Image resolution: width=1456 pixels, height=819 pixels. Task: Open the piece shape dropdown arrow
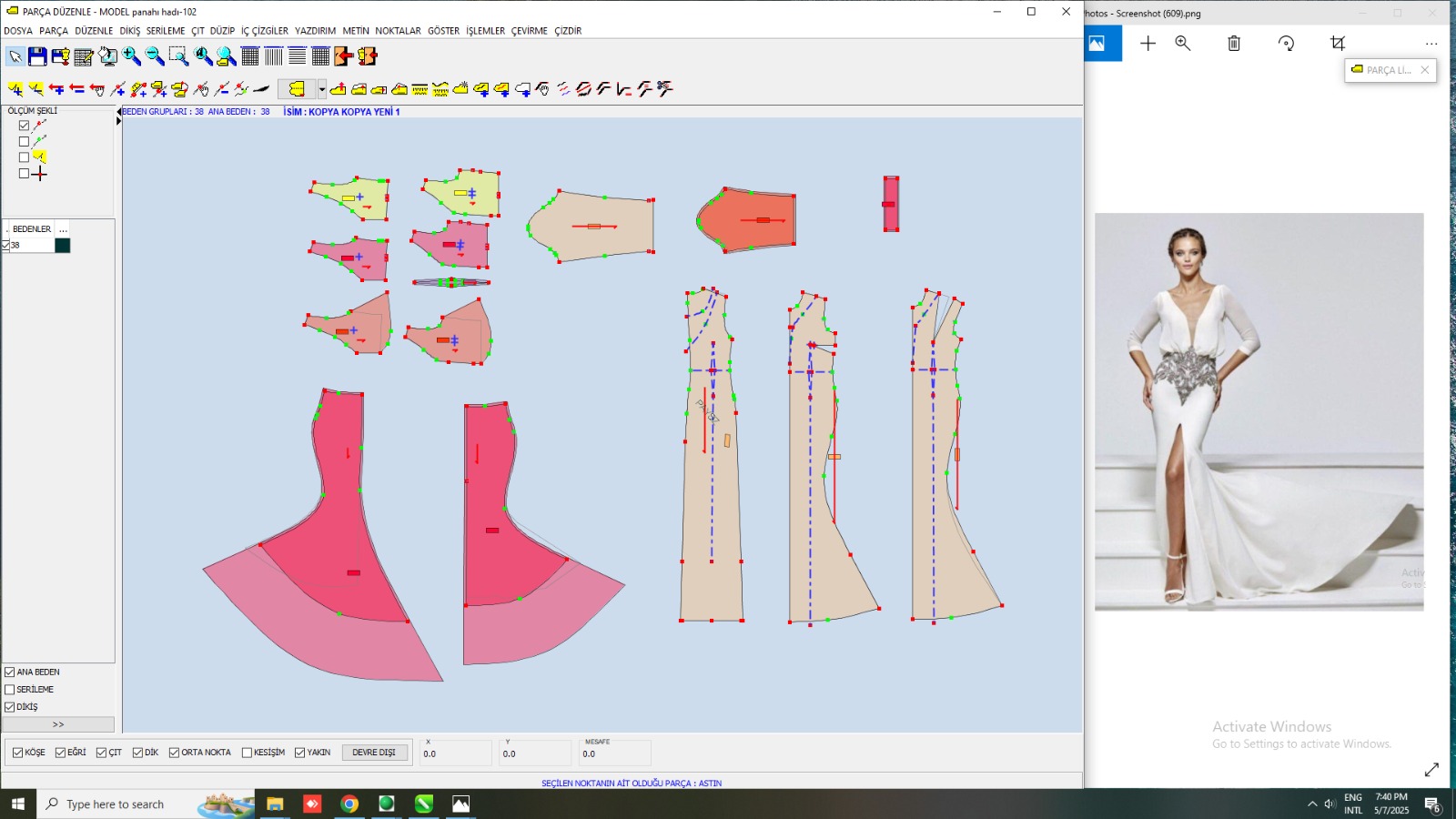322,89
